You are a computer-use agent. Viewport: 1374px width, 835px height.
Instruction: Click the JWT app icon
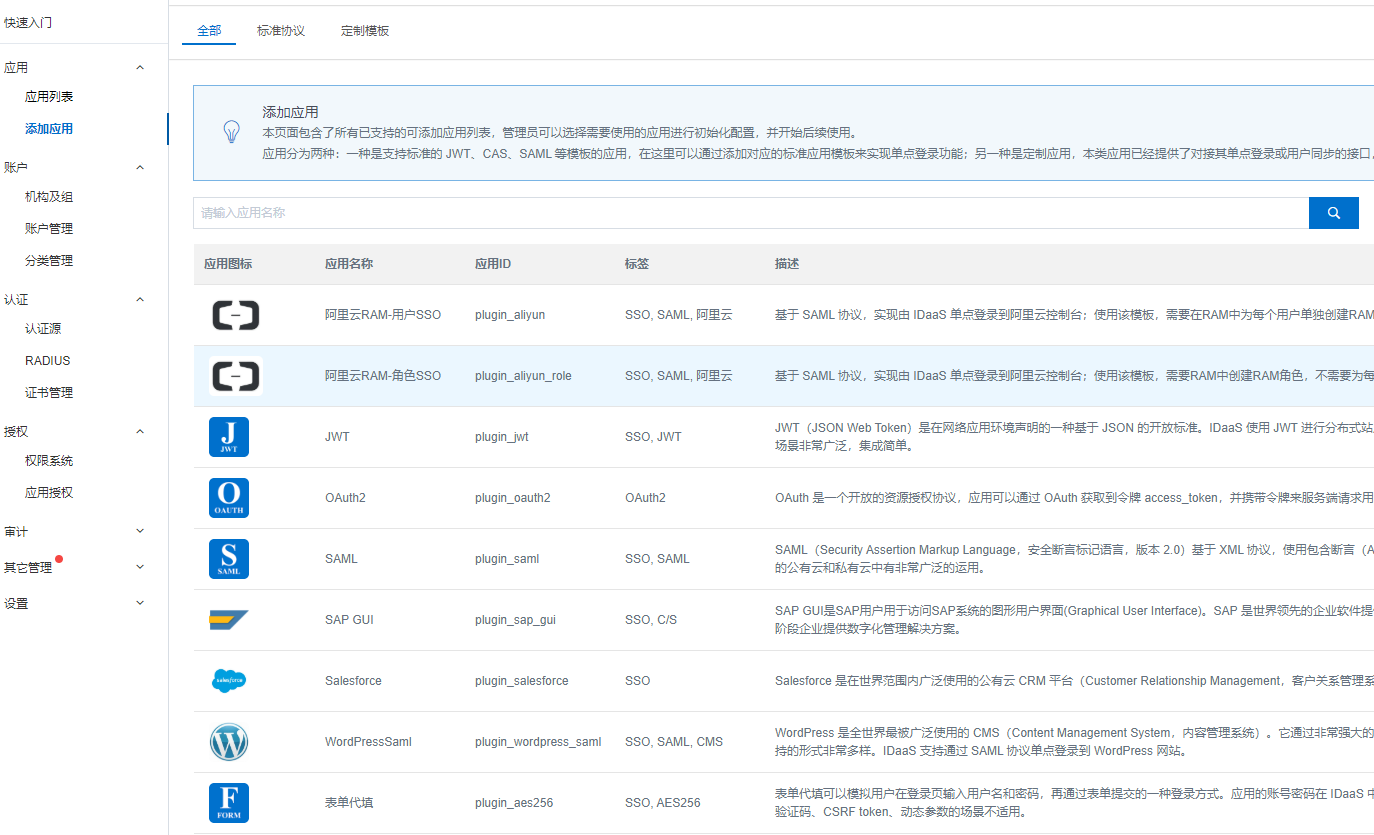(229, 437)
